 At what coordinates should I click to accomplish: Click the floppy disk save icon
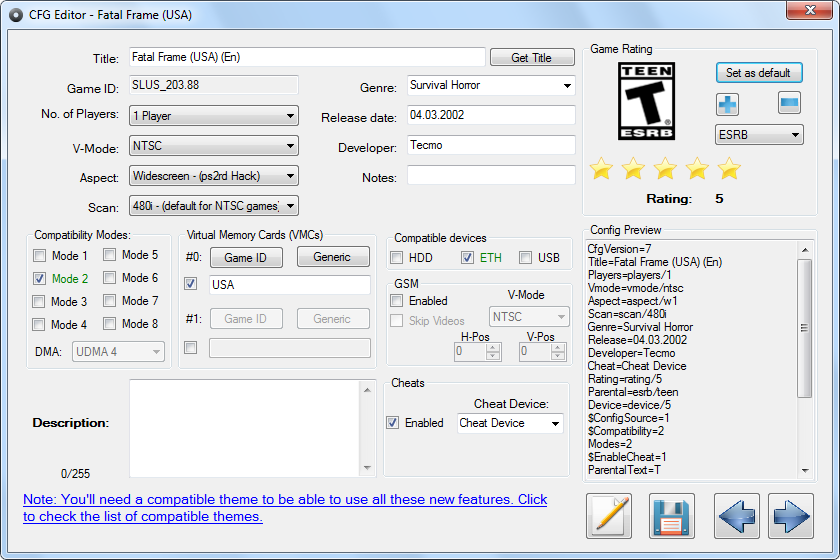click(x=672, y=516)
